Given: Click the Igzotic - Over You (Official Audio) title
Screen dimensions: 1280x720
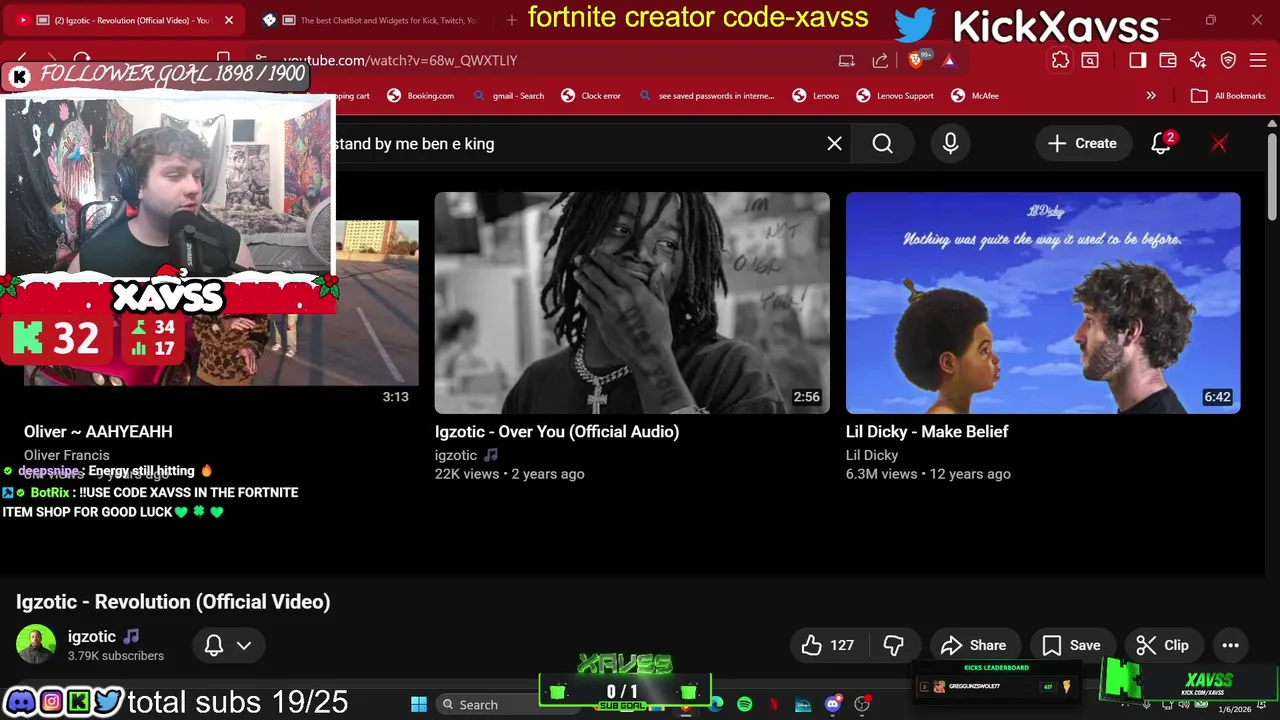Looking at the screenshot, I should point(557,432).
